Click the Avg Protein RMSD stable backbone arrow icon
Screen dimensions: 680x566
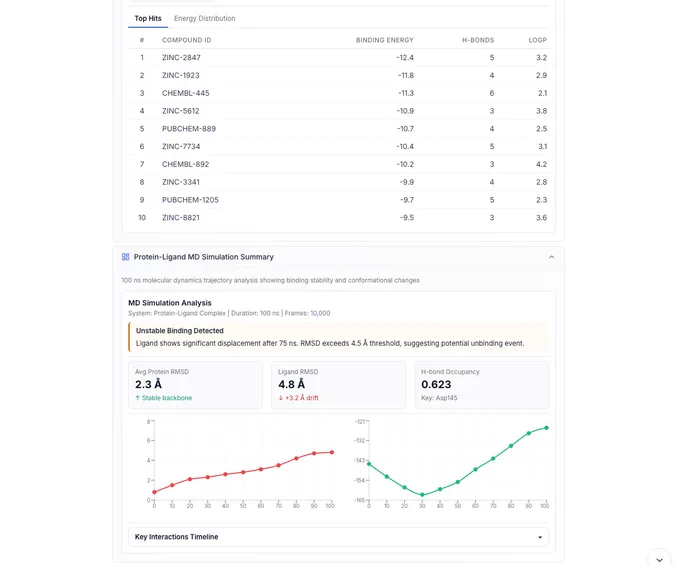pyautogui.click(x=137, y=398)
